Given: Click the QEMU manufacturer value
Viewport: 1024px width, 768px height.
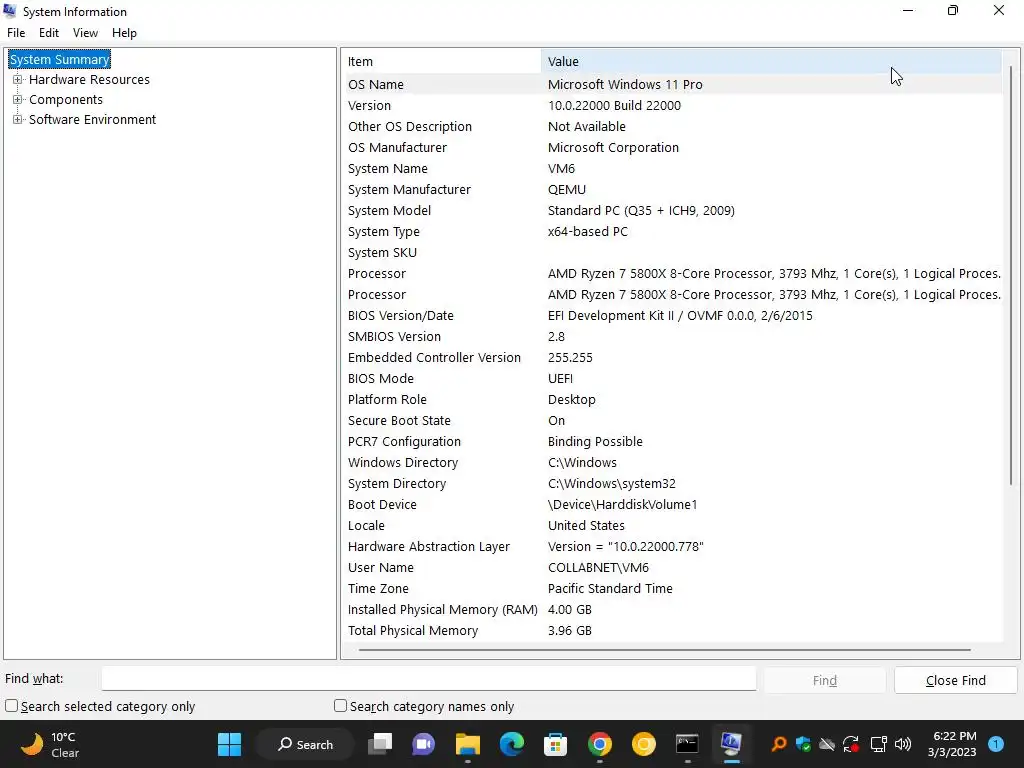Looking at the screenshot, I should [x=567, y=189].
